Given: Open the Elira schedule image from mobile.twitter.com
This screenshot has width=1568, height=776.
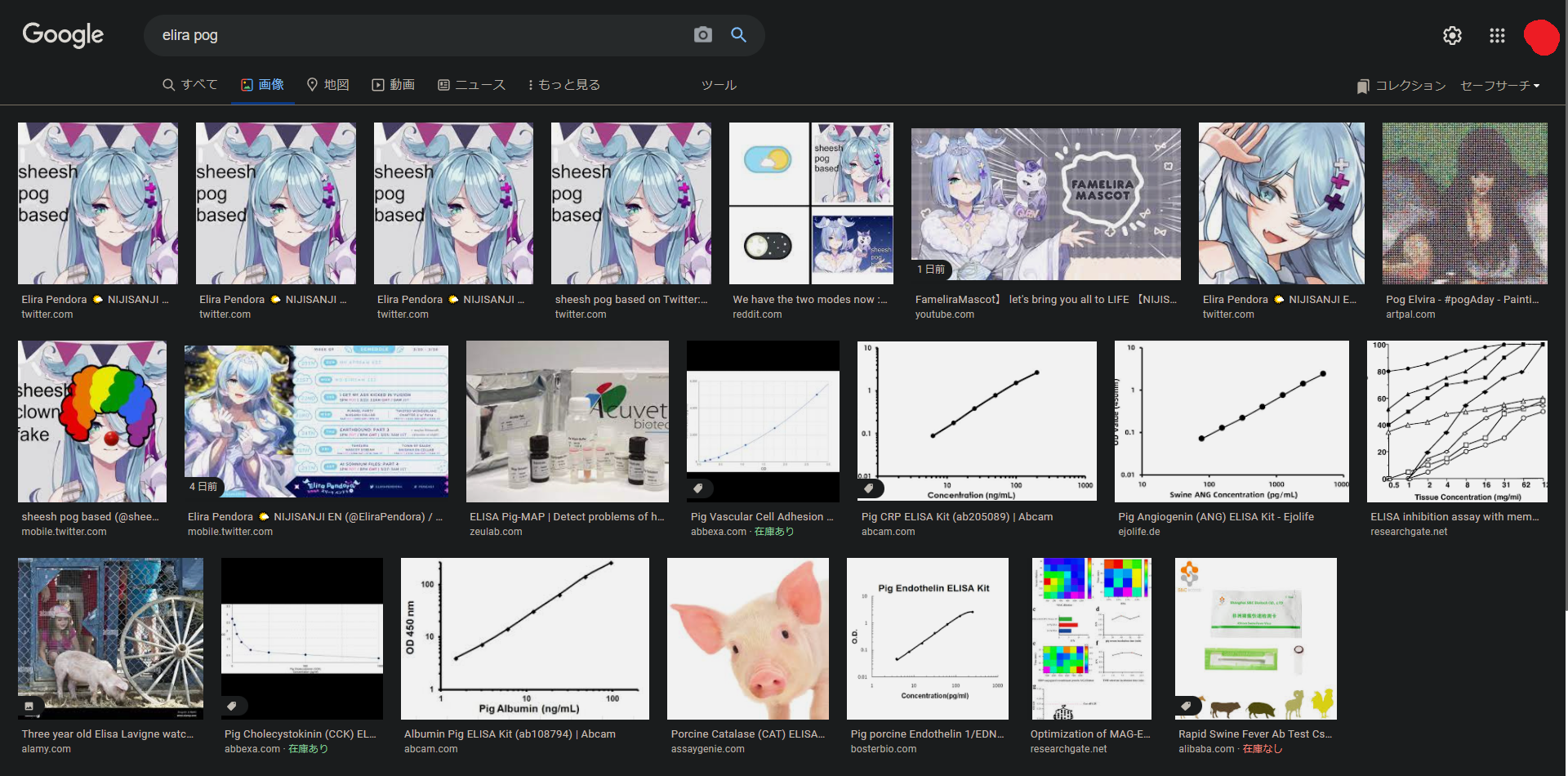Looking at the screenshot, I should point(316,421).
